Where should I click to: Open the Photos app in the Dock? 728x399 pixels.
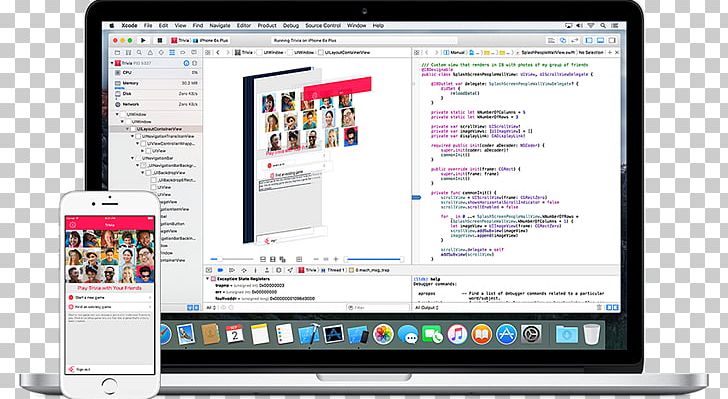point(383,334)
